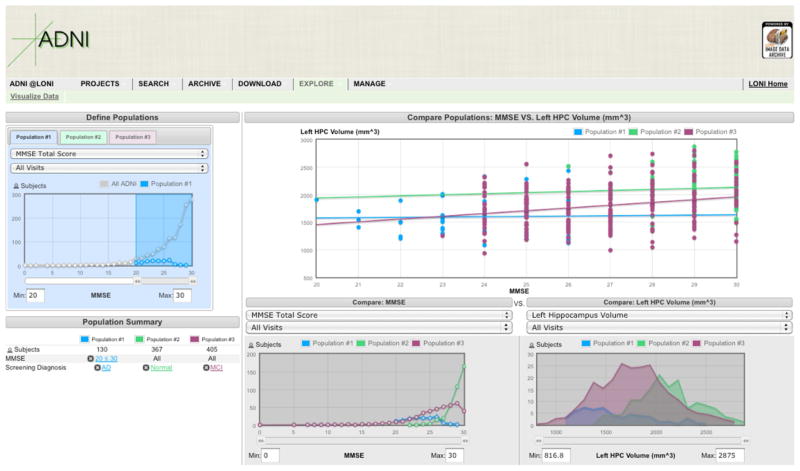Open the LONI Home link
The height and width of the screenshot is (471, 800).
(x=769, y=84)
